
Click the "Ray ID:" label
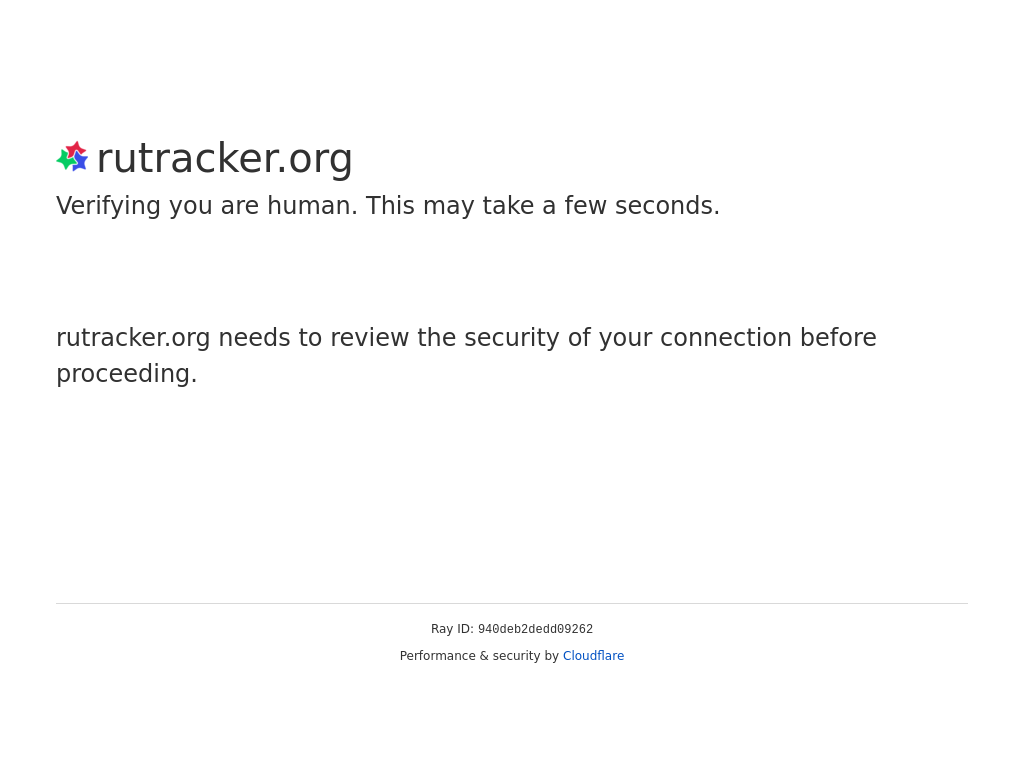pos(452,629)
